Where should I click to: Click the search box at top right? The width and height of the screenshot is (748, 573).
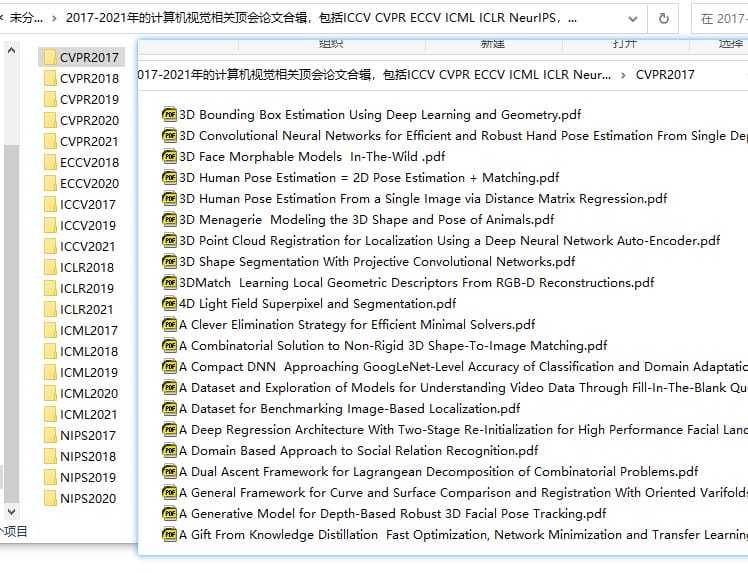click(720, 19)
